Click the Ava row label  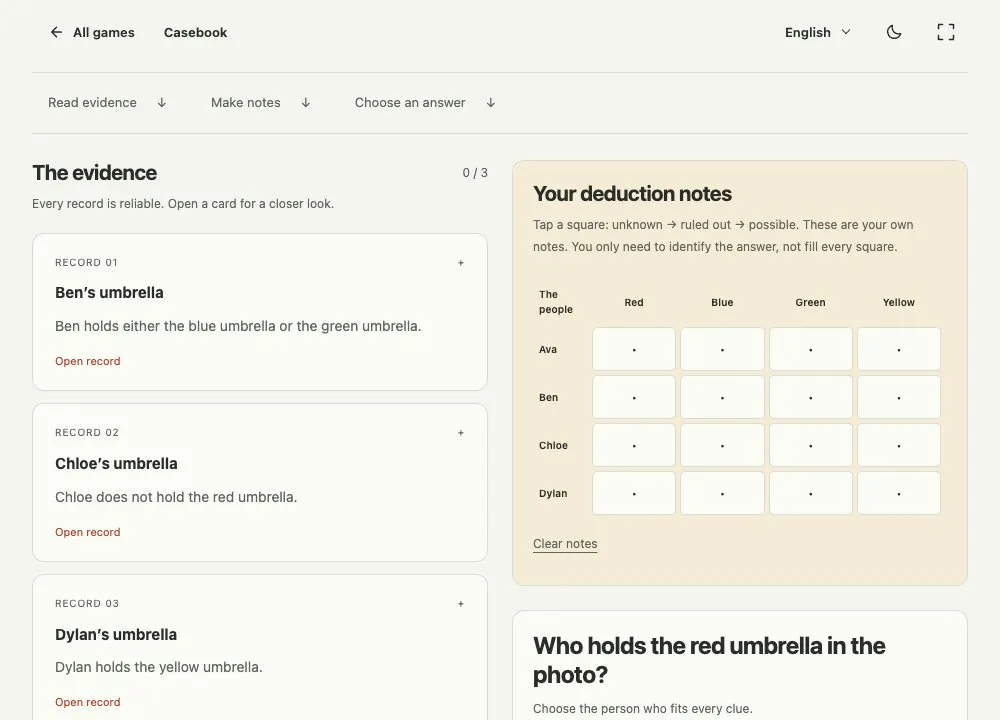coord(548,349)
